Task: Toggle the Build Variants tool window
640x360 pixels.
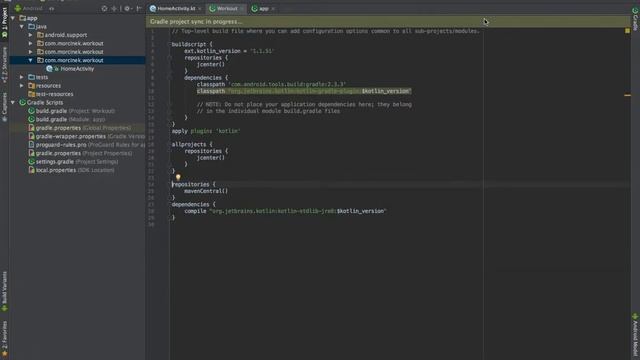Action: pyautogui.click(x=4, y=291)
